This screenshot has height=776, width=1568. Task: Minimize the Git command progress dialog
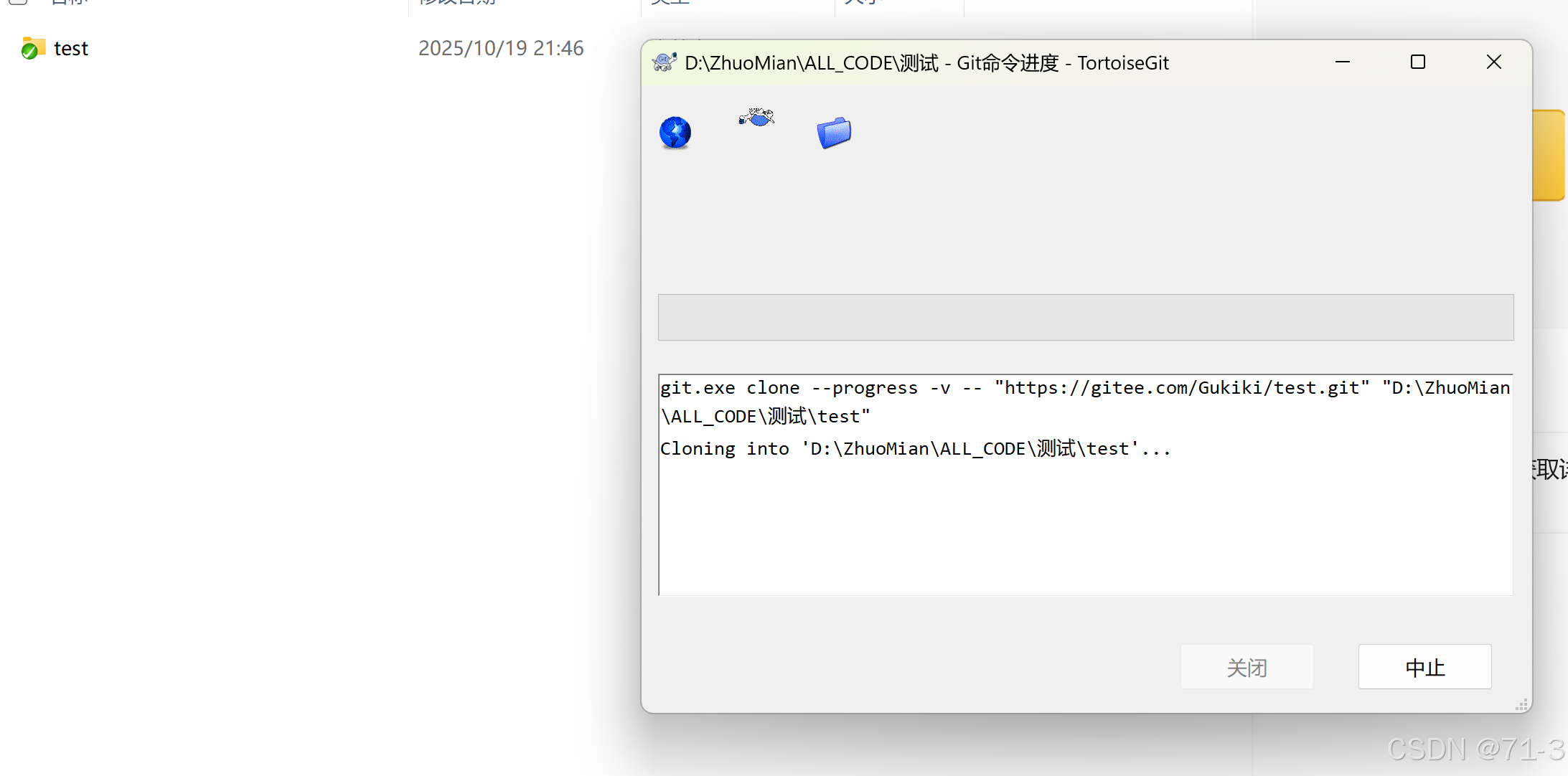[x=1342, y=62]
